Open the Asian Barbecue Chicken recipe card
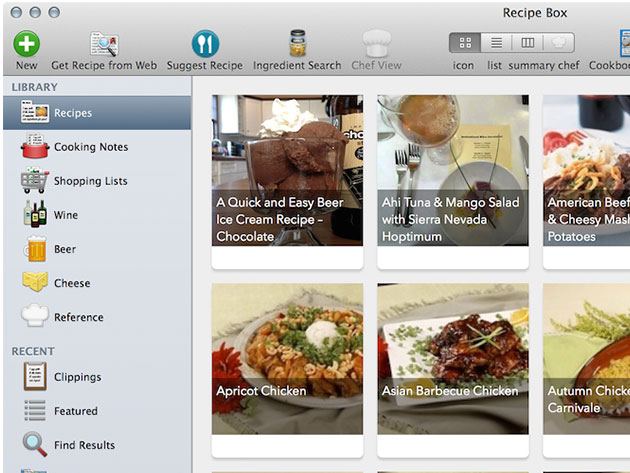Image resolution: width=630 pixels, height=473 pixels. point(453,370)
